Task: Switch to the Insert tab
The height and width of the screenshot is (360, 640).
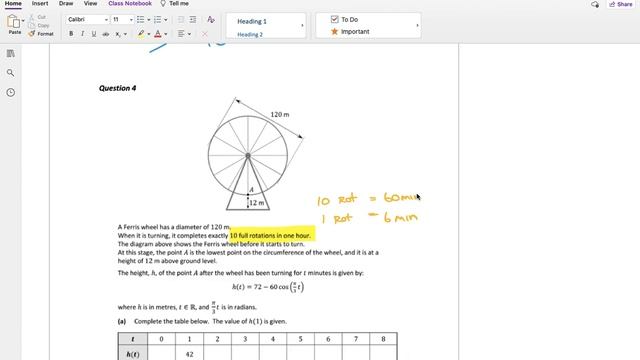Action: (40, 4)
